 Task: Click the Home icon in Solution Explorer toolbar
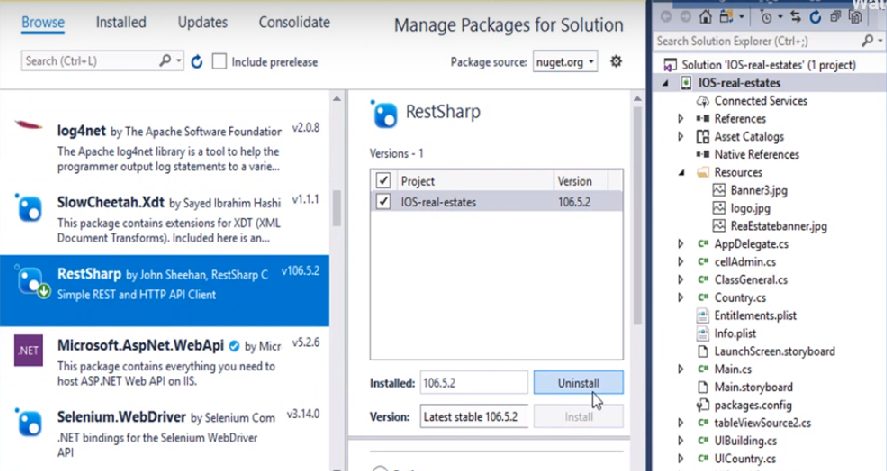705,17
